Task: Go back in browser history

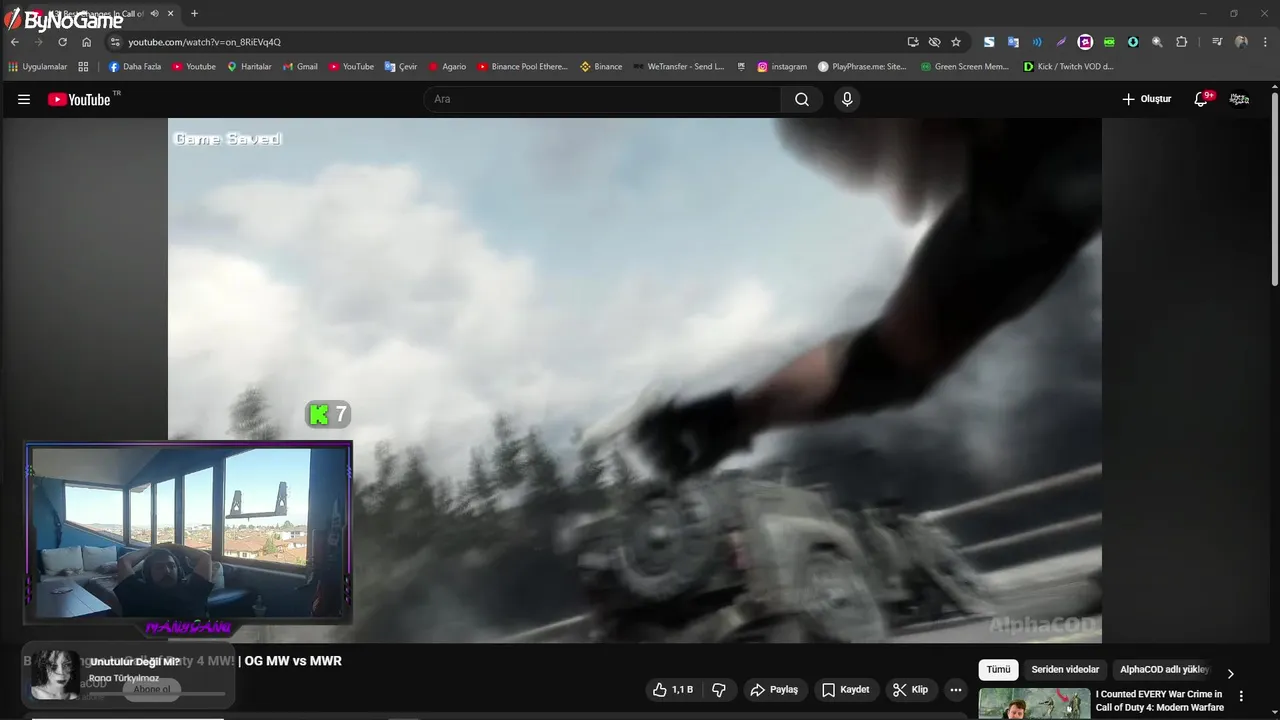Action: 15,42
